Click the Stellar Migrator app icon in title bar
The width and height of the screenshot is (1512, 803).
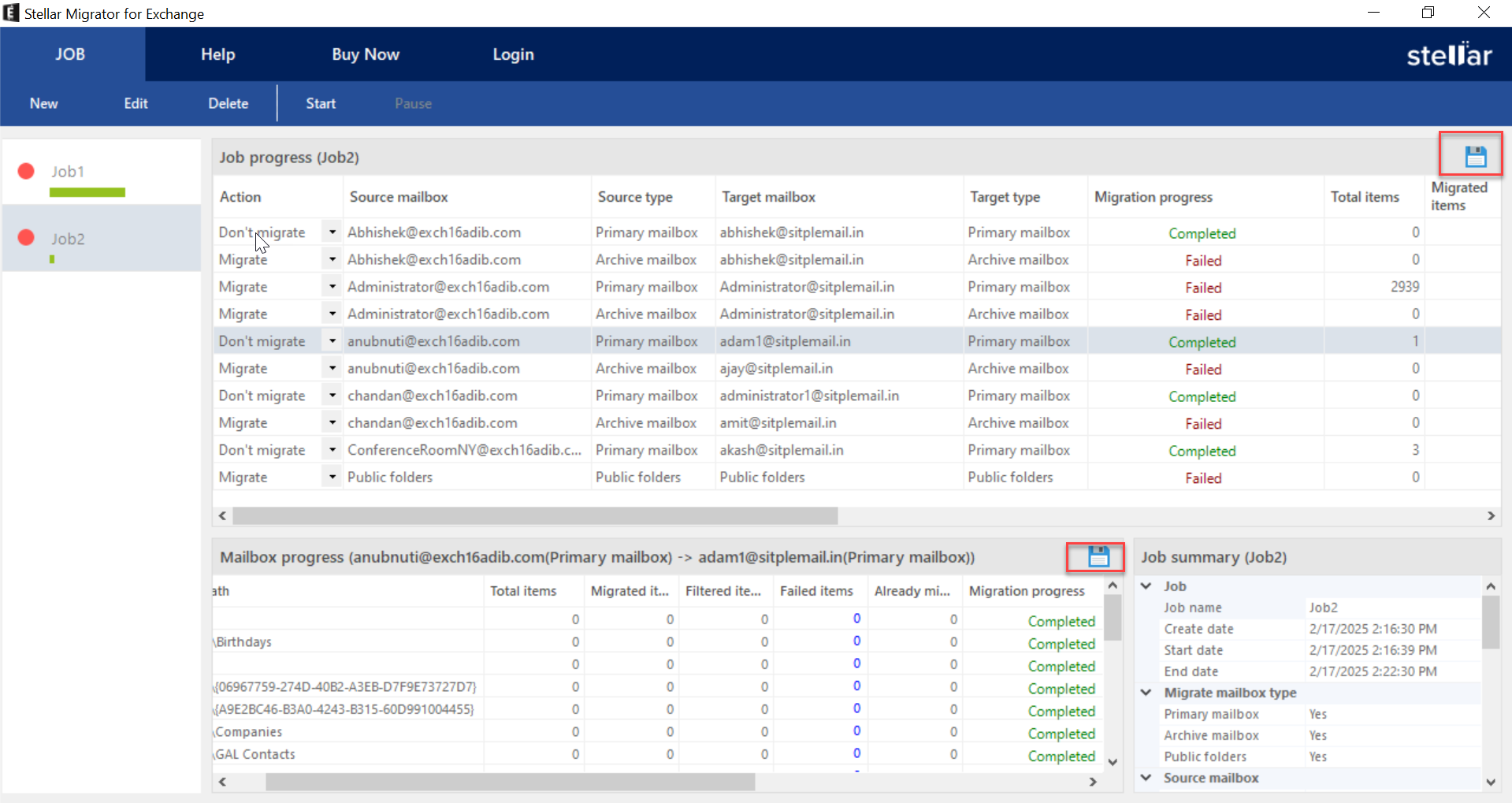click(x=11, y=13)
